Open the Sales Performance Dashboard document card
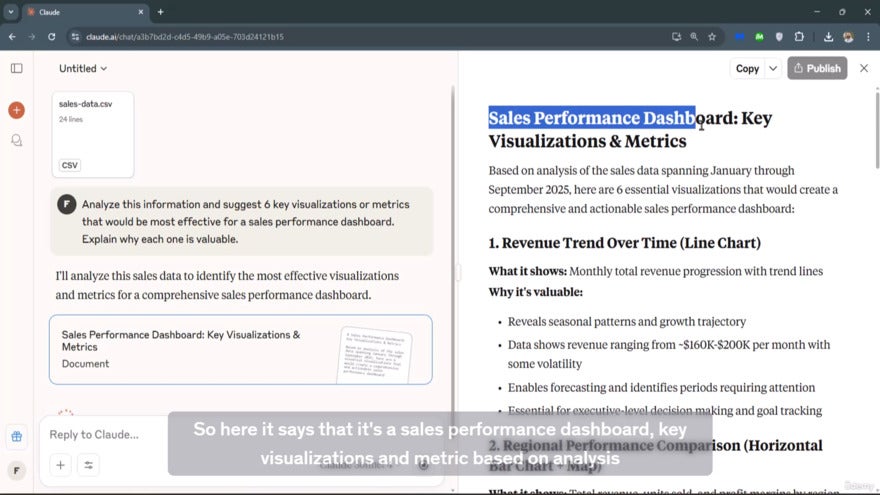880x495 pixels. pyautogui.click(x=241, y=350)
